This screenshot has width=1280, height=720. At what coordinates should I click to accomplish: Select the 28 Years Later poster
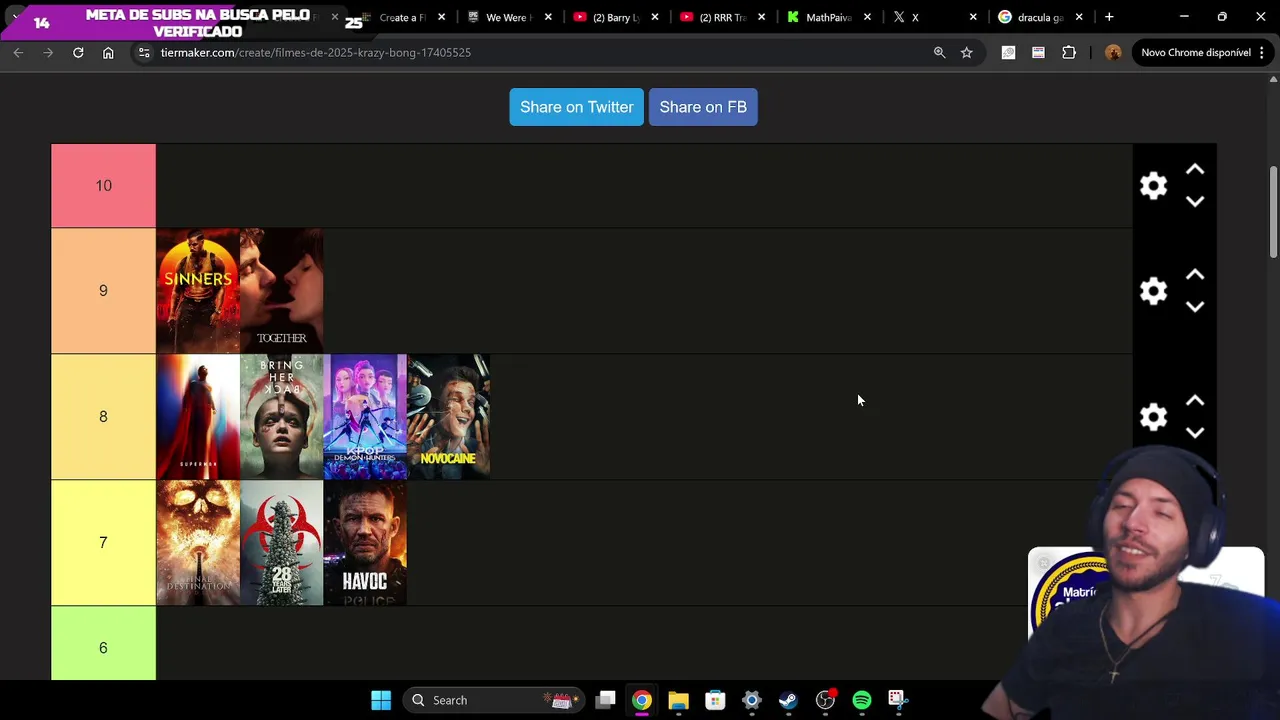[282, 543]
